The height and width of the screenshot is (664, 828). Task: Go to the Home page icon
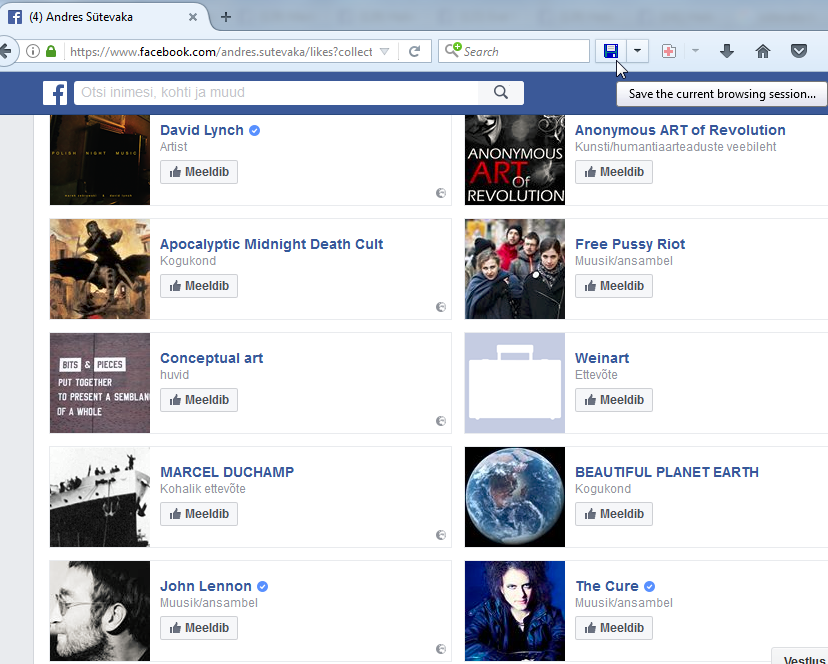coord(763,51)
